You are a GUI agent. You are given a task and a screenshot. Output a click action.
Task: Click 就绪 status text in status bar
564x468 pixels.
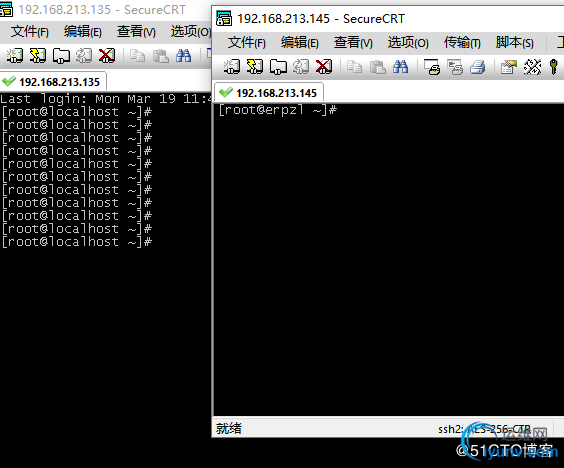(229, 428)
